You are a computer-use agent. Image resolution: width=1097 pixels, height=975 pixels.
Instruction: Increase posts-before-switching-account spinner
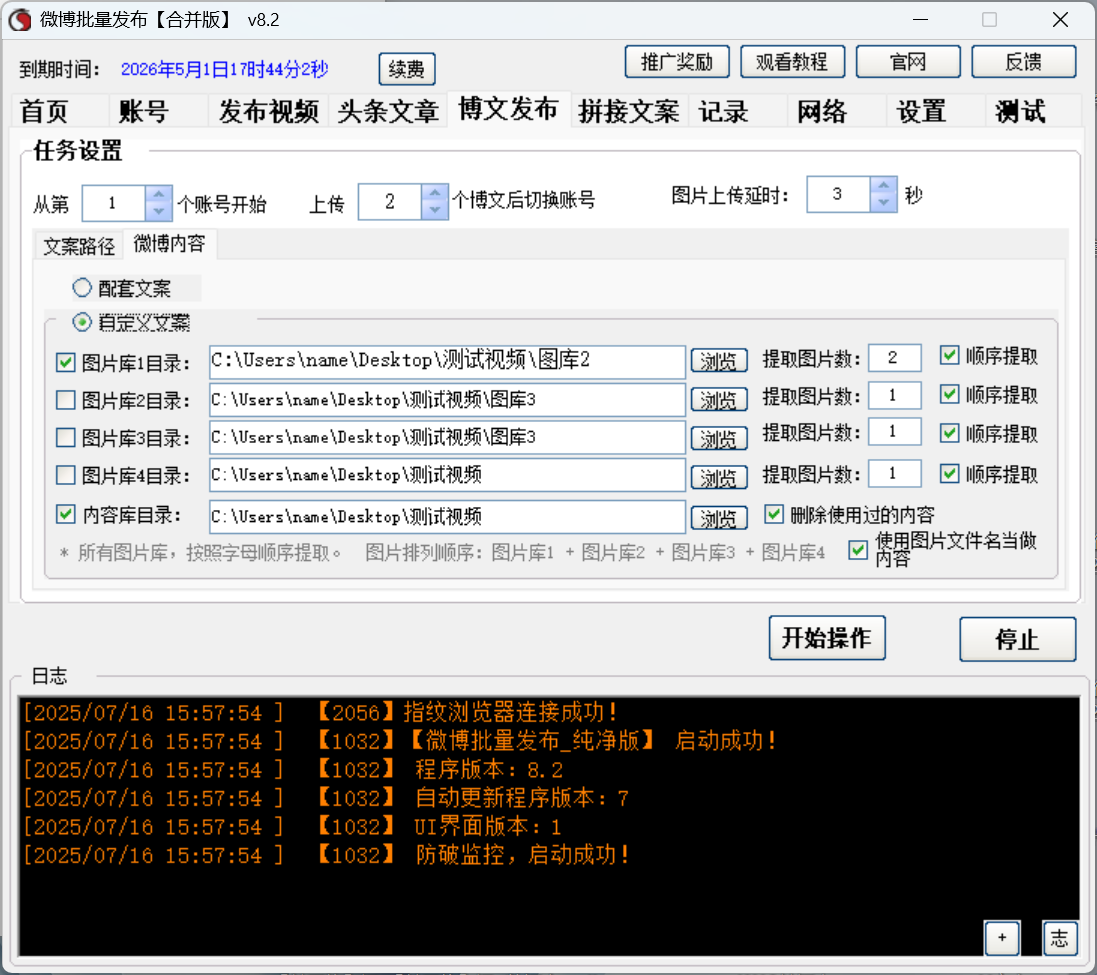[435, 192]
